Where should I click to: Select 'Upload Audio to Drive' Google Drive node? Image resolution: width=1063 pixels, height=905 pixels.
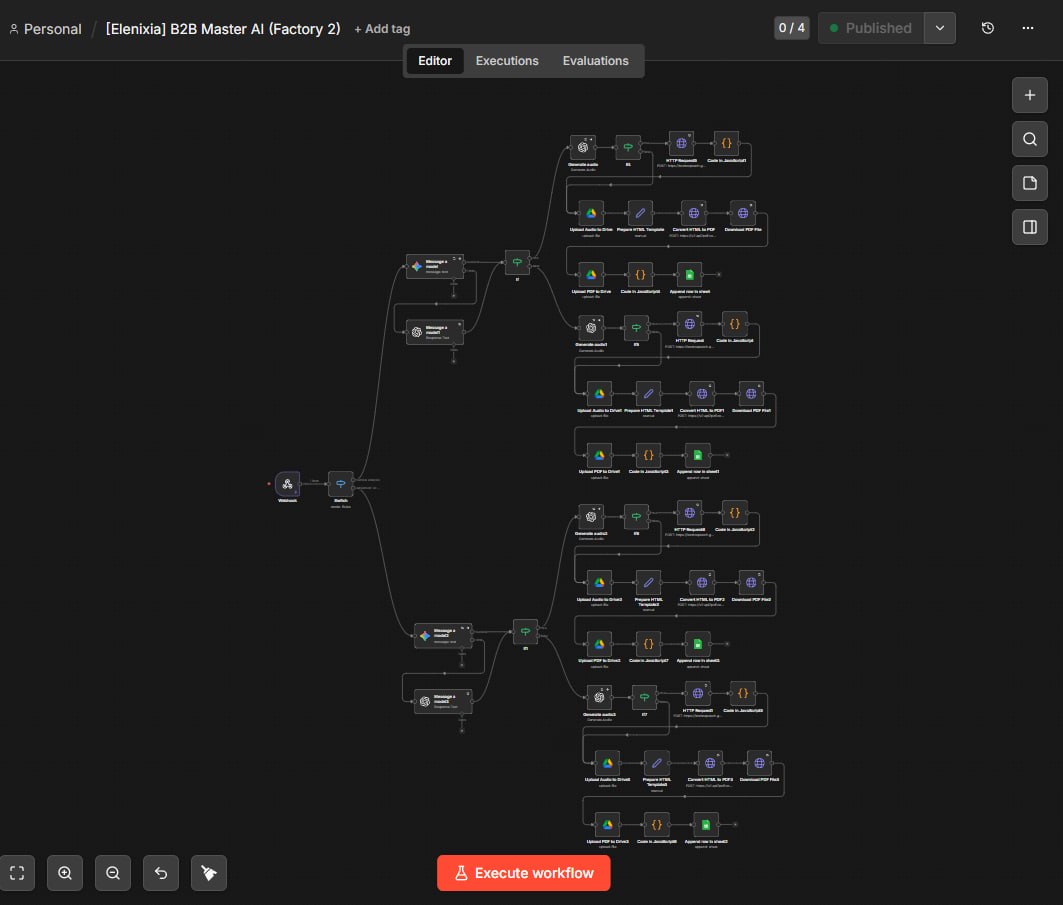click(x=591, y=213)
